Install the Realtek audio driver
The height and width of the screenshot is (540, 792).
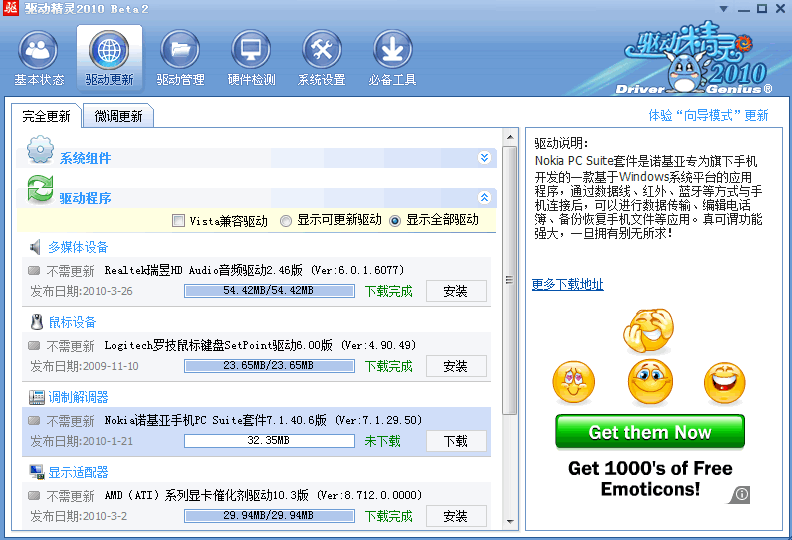456,291
